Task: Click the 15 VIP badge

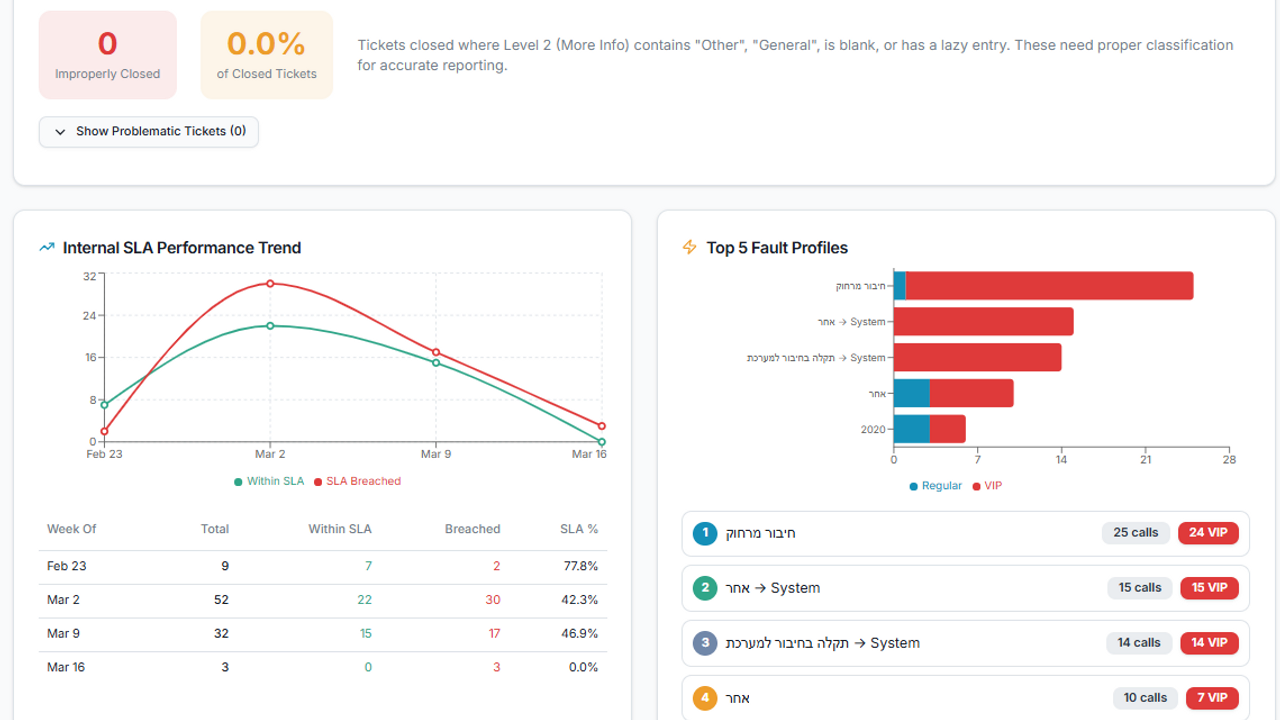Action: point(1210,588)
